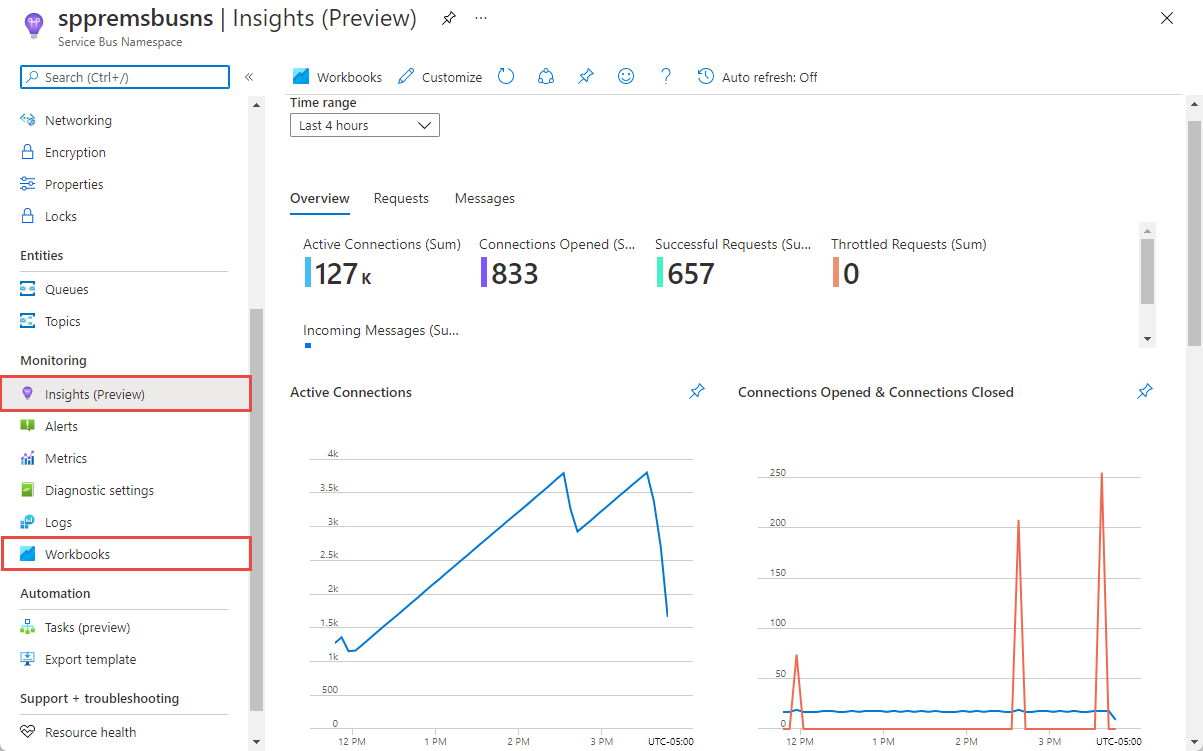Open the help question mark icon
Screen dimensions: 1203x751
click(x=666, y=77)
